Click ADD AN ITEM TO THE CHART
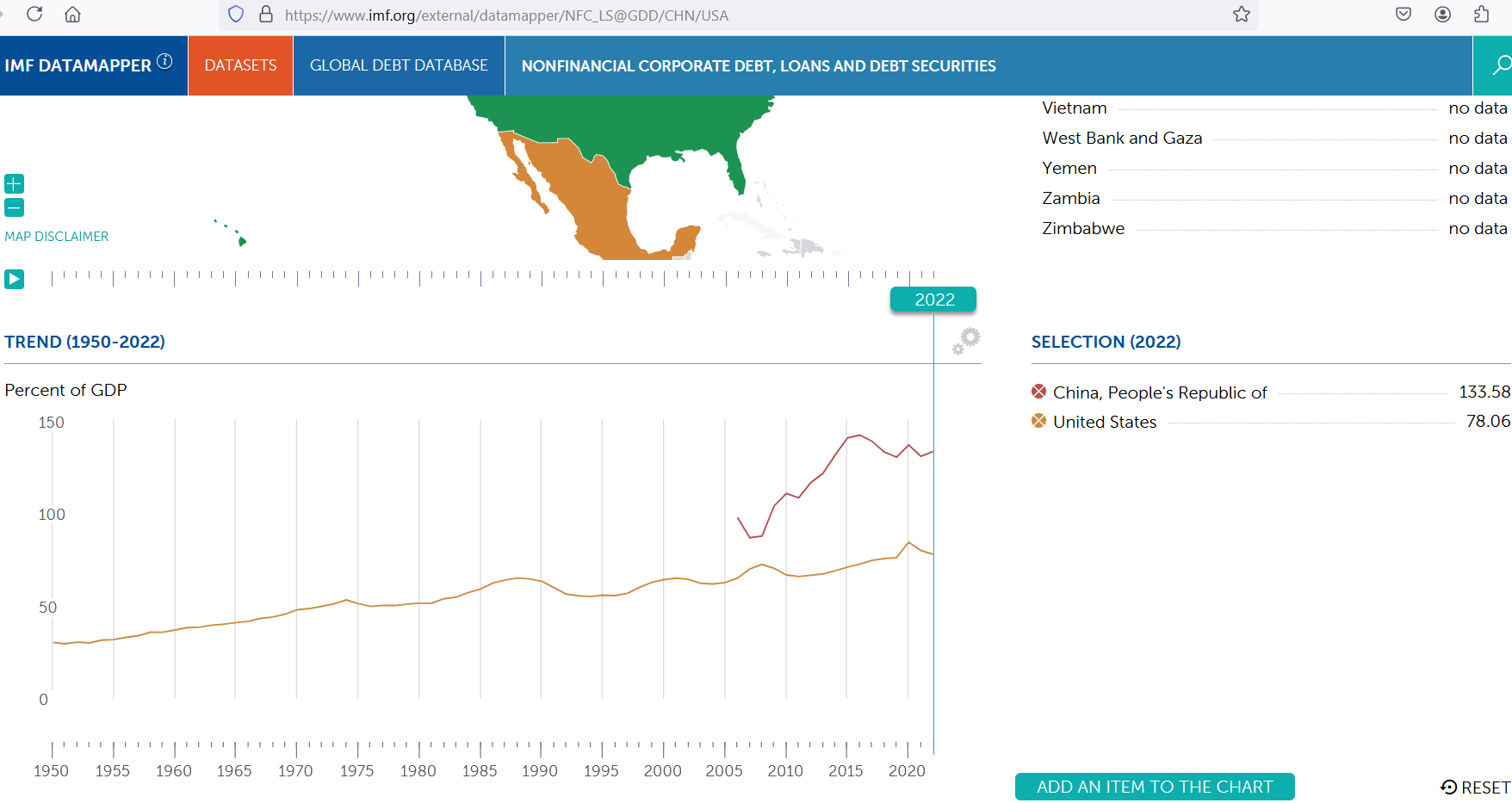The width and height of the screenshot is (1512, 803). [1155, 787]
